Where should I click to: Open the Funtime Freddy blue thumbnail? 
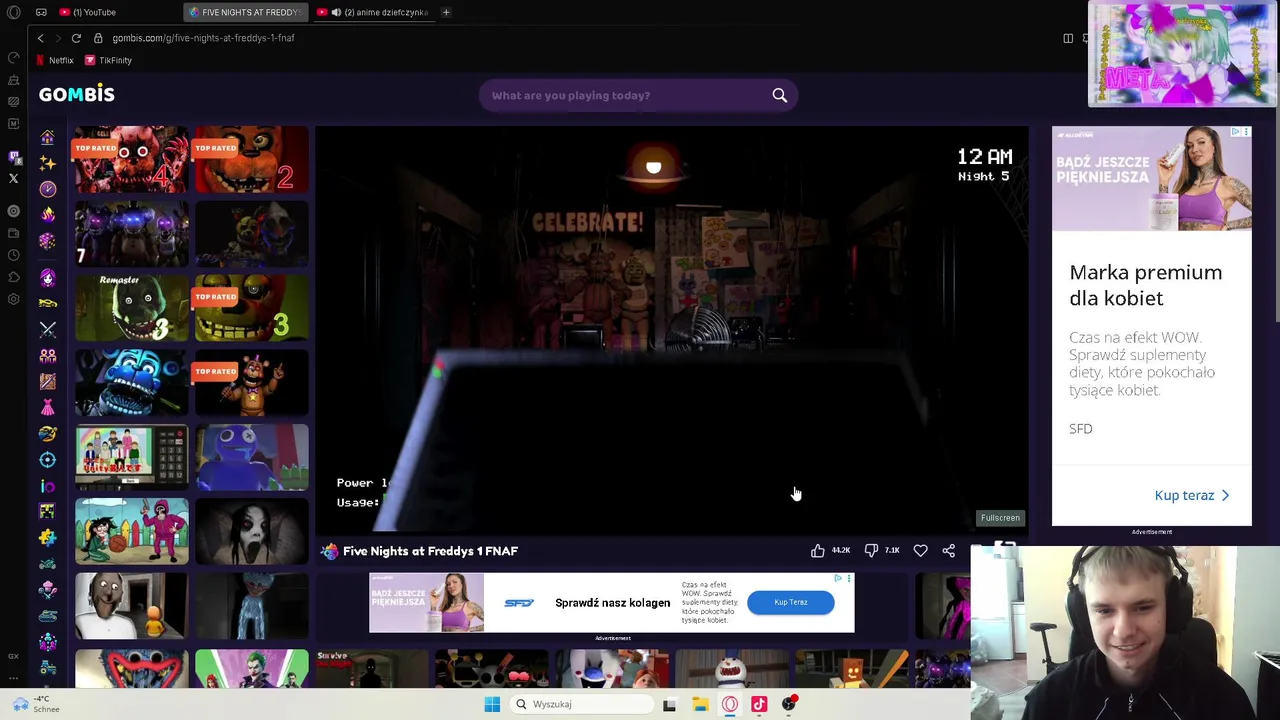[x=131, y=382]
